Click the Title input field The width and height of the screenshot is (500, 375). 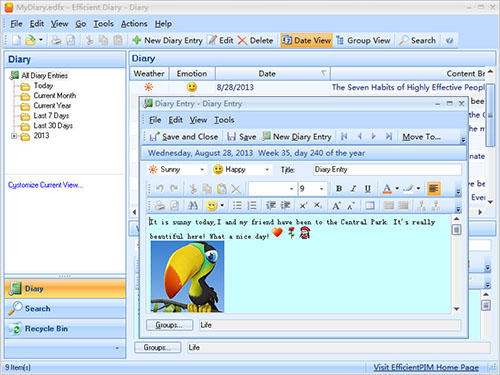click(x=387, y=170)
